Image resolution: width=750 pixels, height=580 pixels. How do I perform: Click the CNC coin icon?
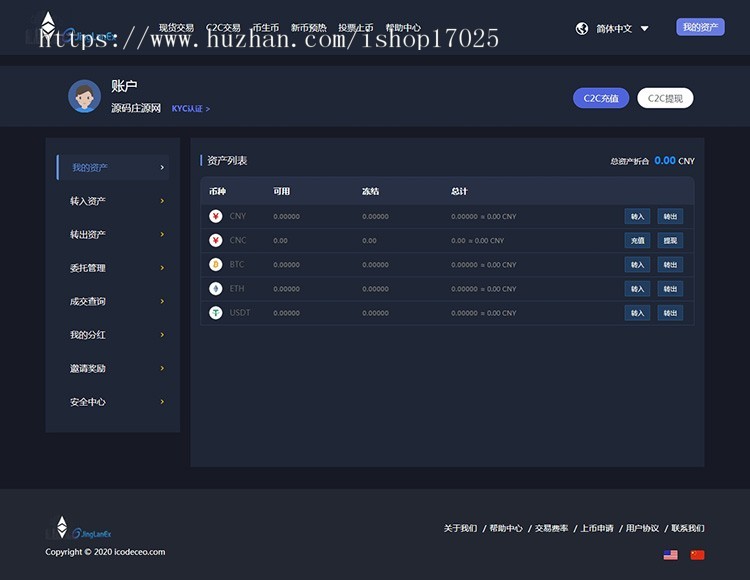(216, 240)
